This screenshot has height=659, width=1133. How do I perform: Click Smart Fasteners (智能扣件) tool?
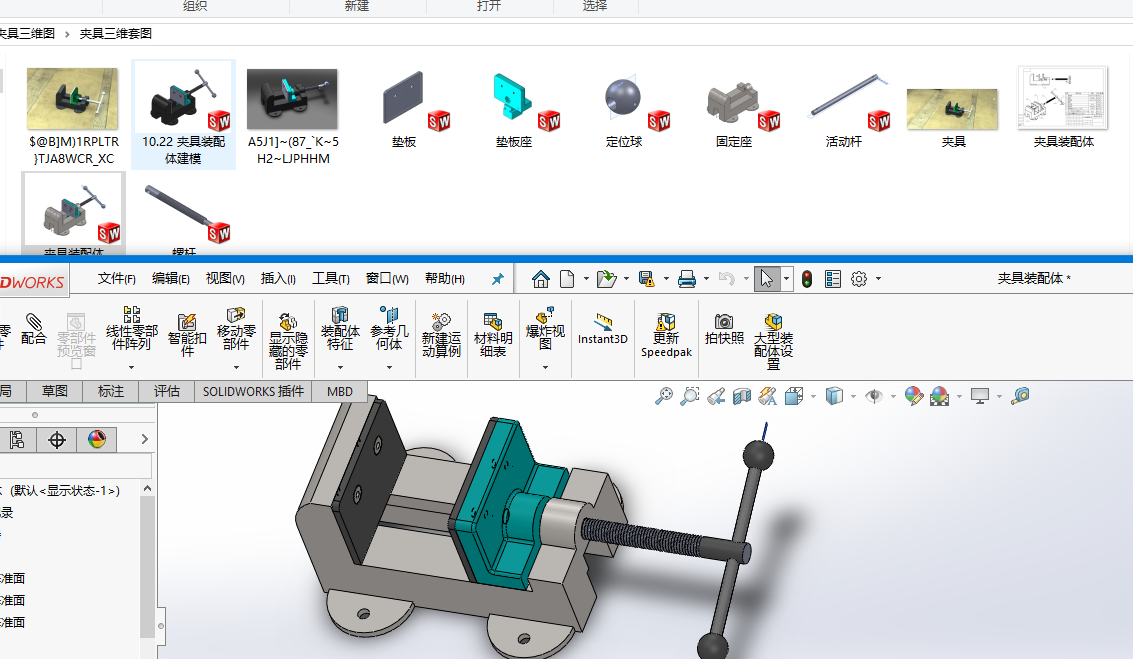[187, 335]
